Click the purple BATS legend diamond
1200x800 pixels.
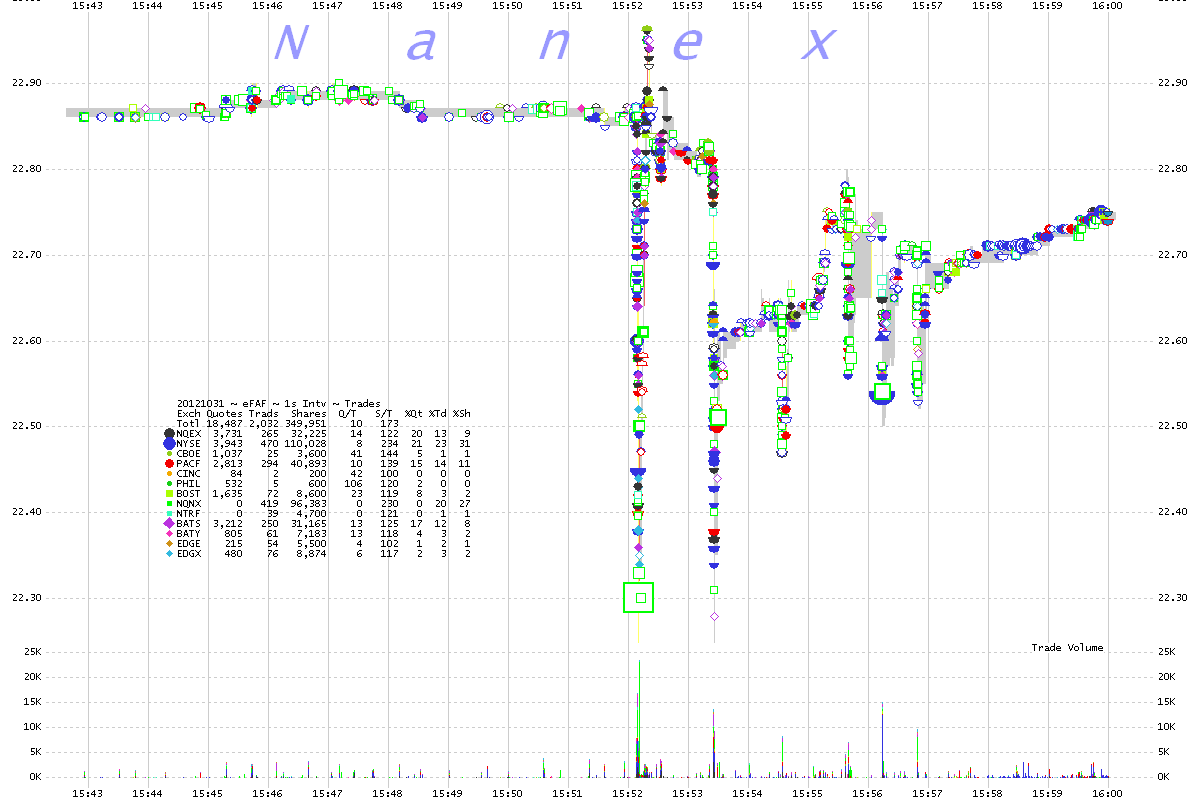pos(169,523)
